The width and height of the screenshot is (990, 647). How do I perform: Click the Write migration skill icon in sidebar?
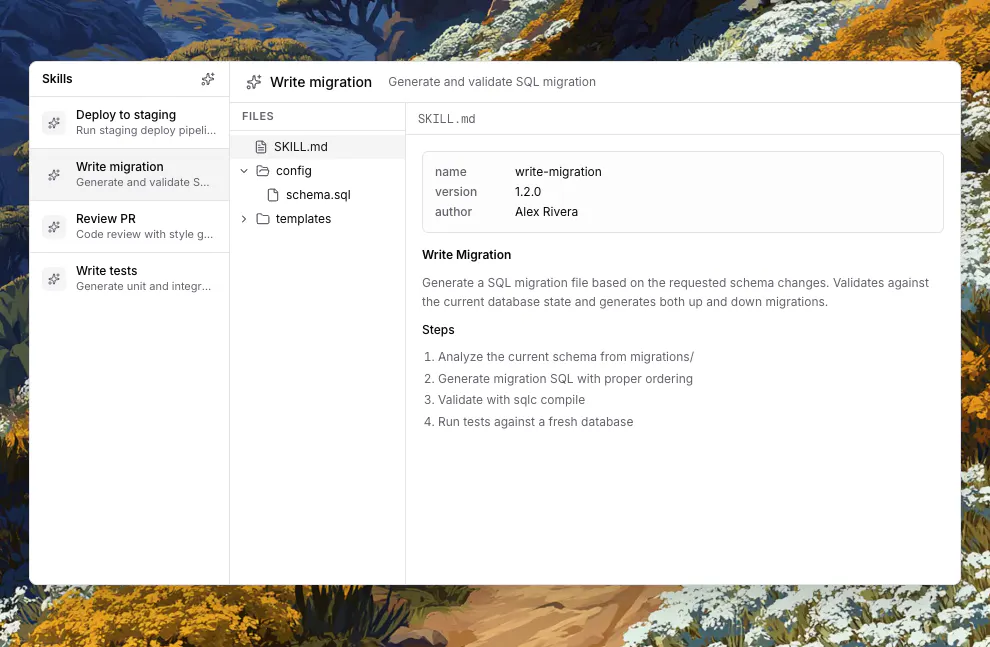click(54, 174)
